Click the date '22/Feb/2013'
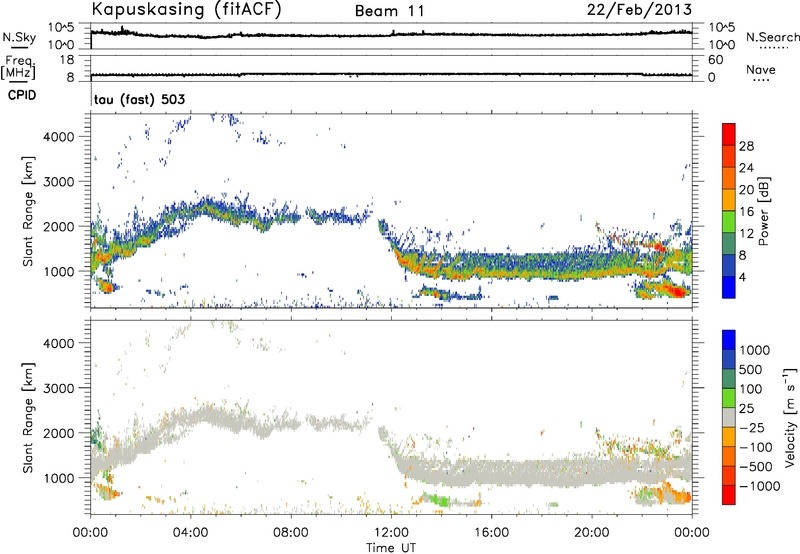The width and height of the screenshot is (800, 554). pyautogui.click(x=639, y=9)
